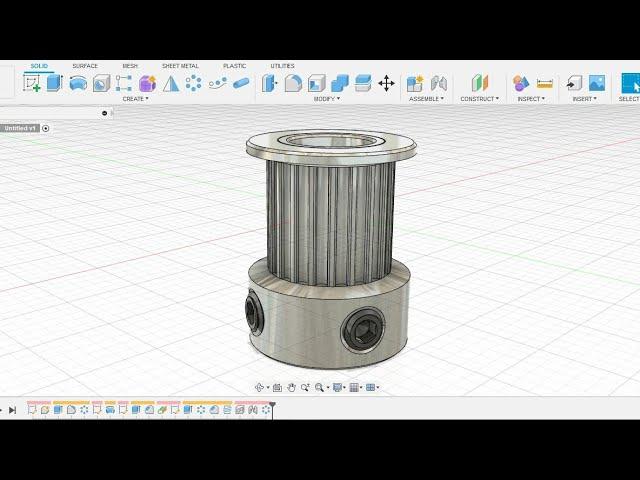Switch to the SHEET METAL tab
The image size is (640, 480).
(180, 66)
